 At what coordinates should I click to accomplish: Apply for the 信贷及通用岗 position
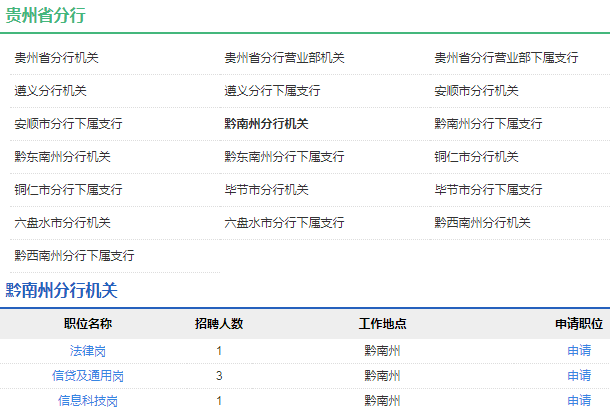coord(578,376)
